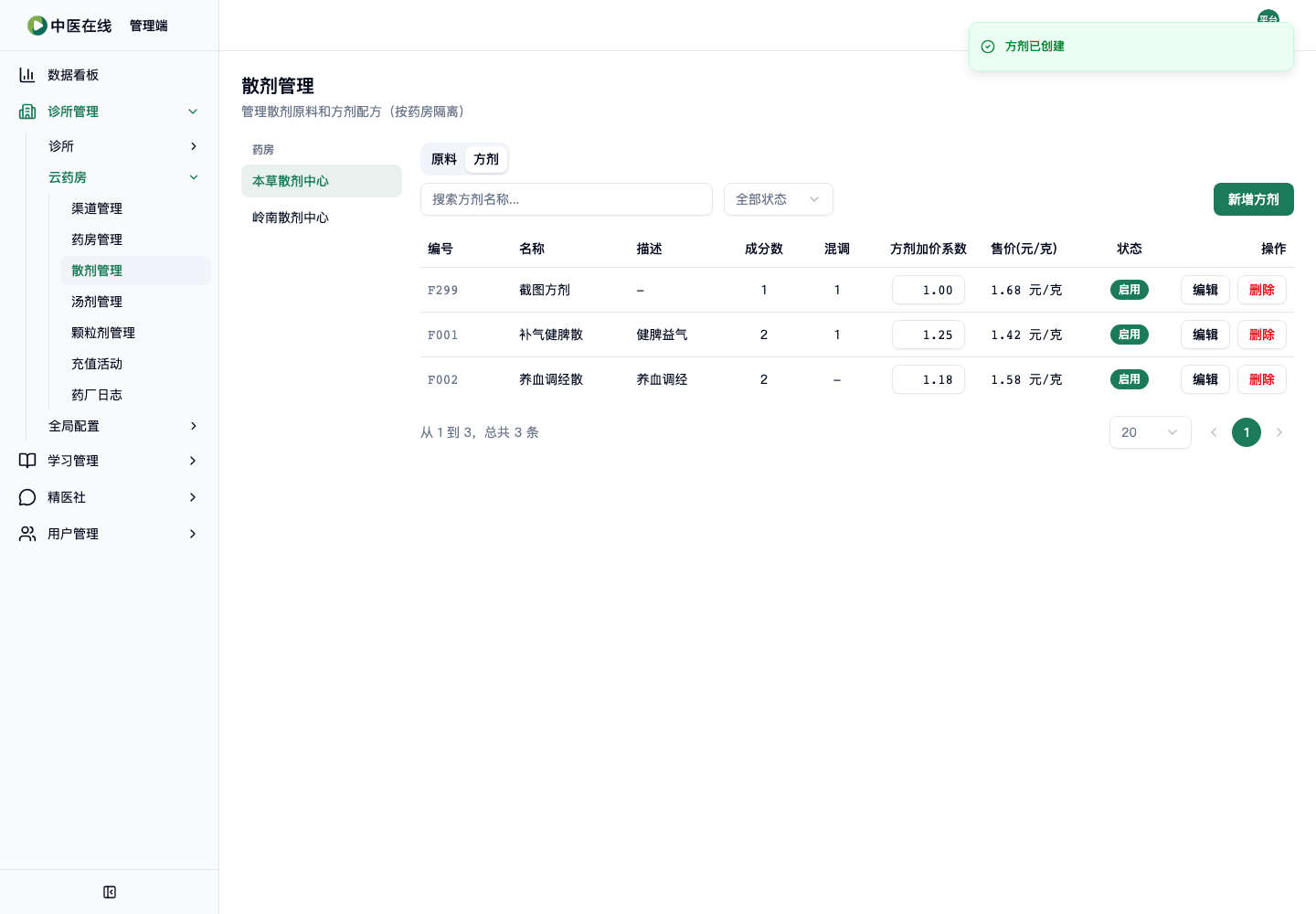Click price 1.42 元/克
This screenshot has height=914, width=1316.
(x=1026, y=335)
